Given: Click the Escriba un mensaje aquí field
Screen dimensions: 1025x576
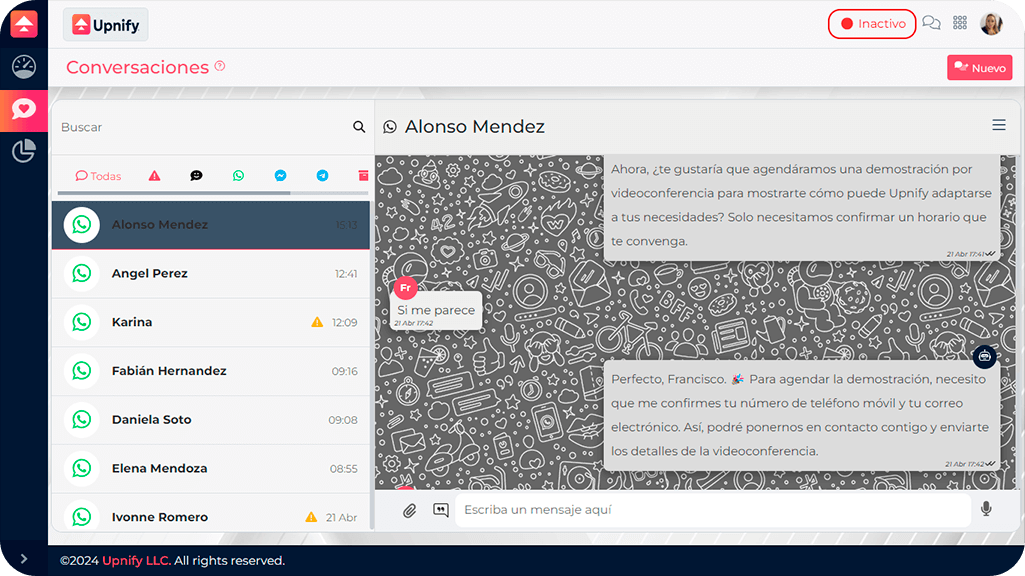Looking at the screenshot, I should [x=712, y=510].
